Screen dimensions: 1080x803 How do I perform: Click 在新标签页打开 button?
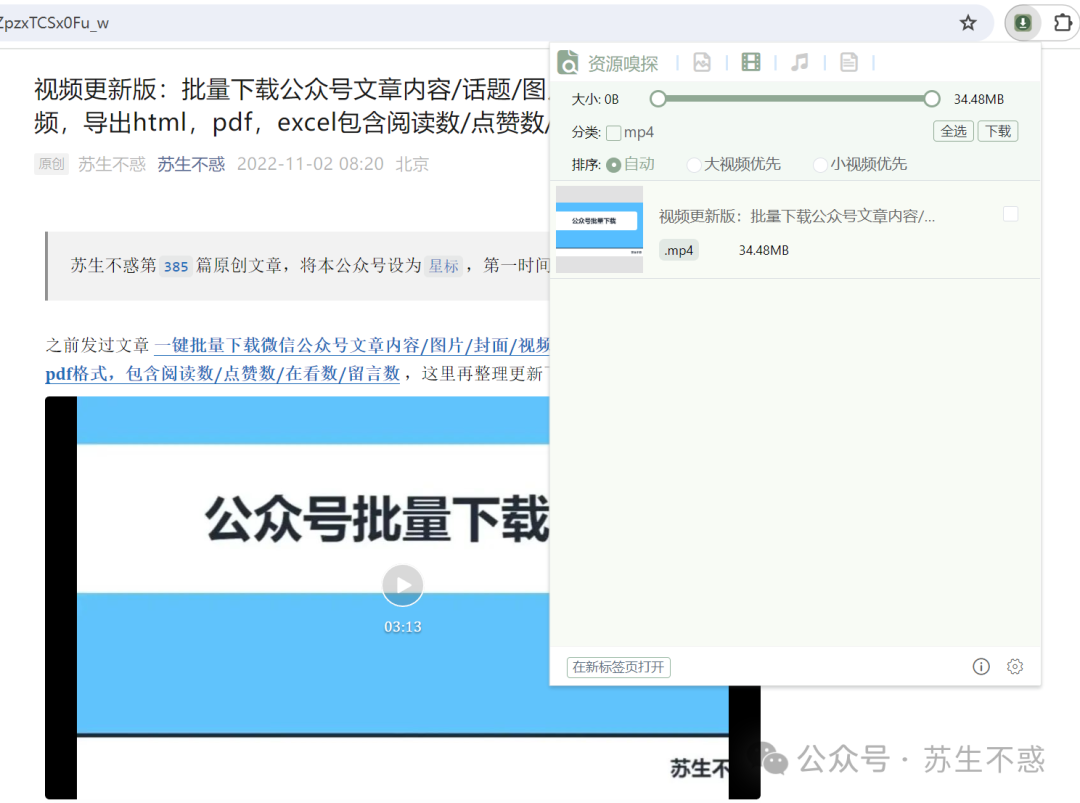(x=618, y=667)
